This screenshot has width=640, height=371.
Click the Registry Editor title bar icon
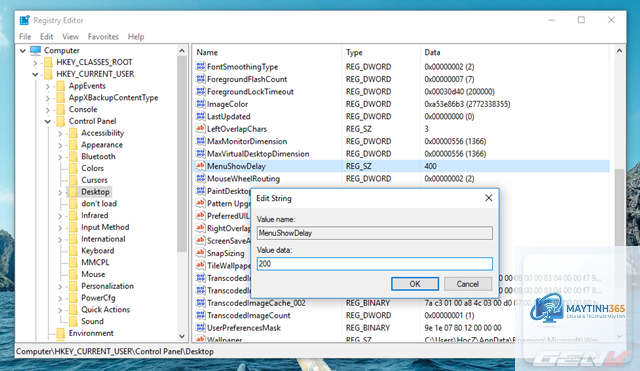click(25, 20)
